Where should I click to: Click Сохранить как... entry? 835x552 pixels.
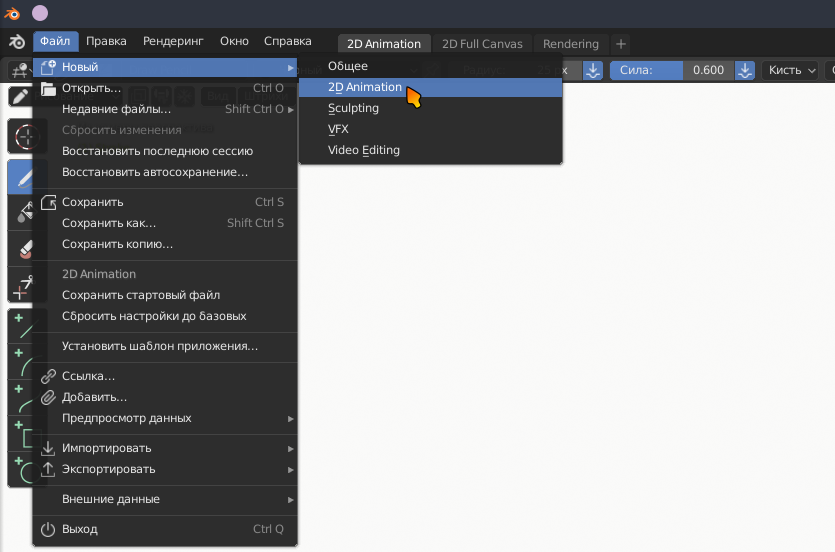coord(165,223)
